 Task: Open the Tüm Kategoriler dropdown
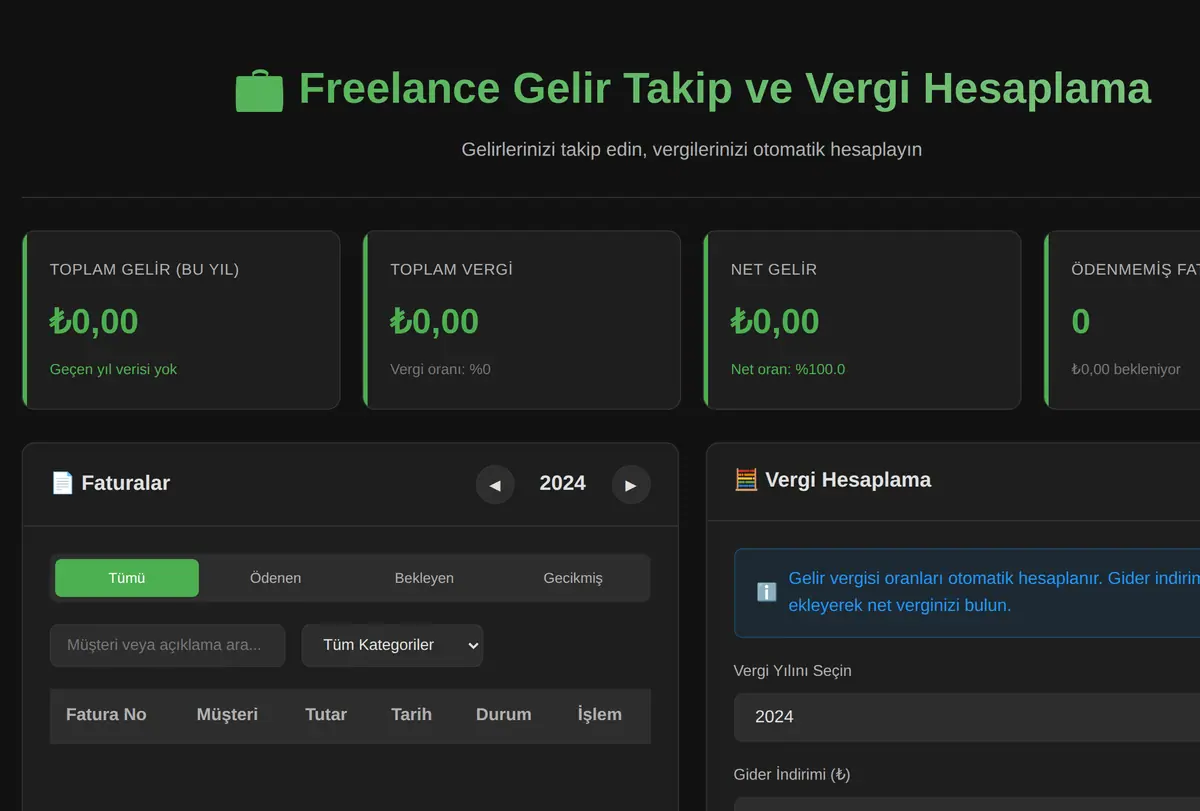click(x=392, y=646)
